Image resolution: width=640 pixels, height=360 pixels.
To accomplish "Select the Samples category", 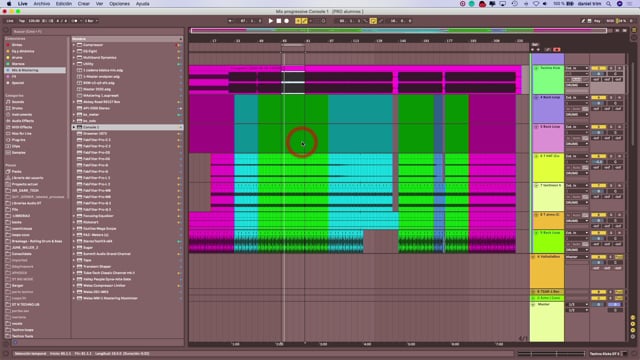I will [19, 153].
